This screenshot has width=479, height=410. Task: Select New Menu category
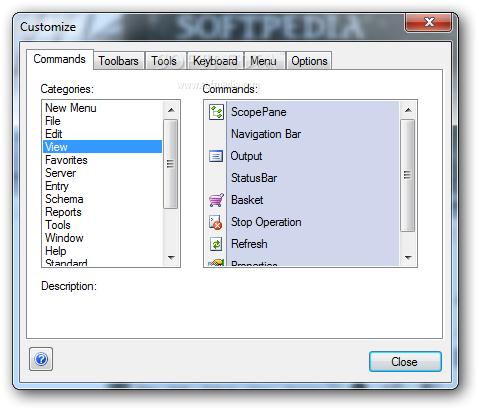coord(102,108)
